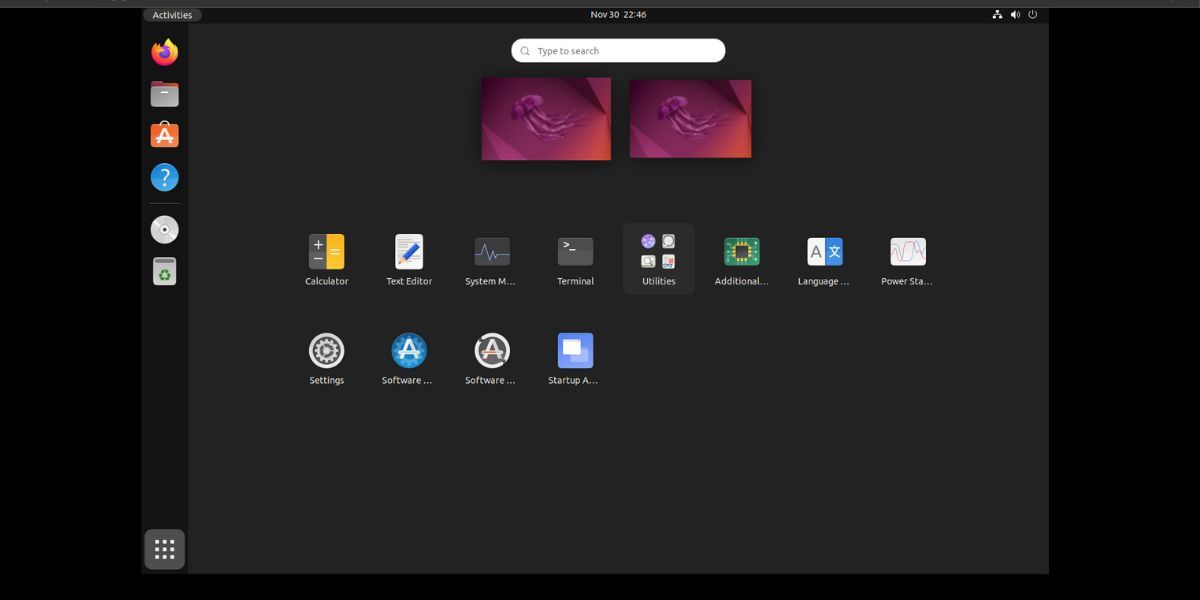Screen dimensions: 1200x600
Task: Open the Settings gear app
Action: tap(326, 351)
